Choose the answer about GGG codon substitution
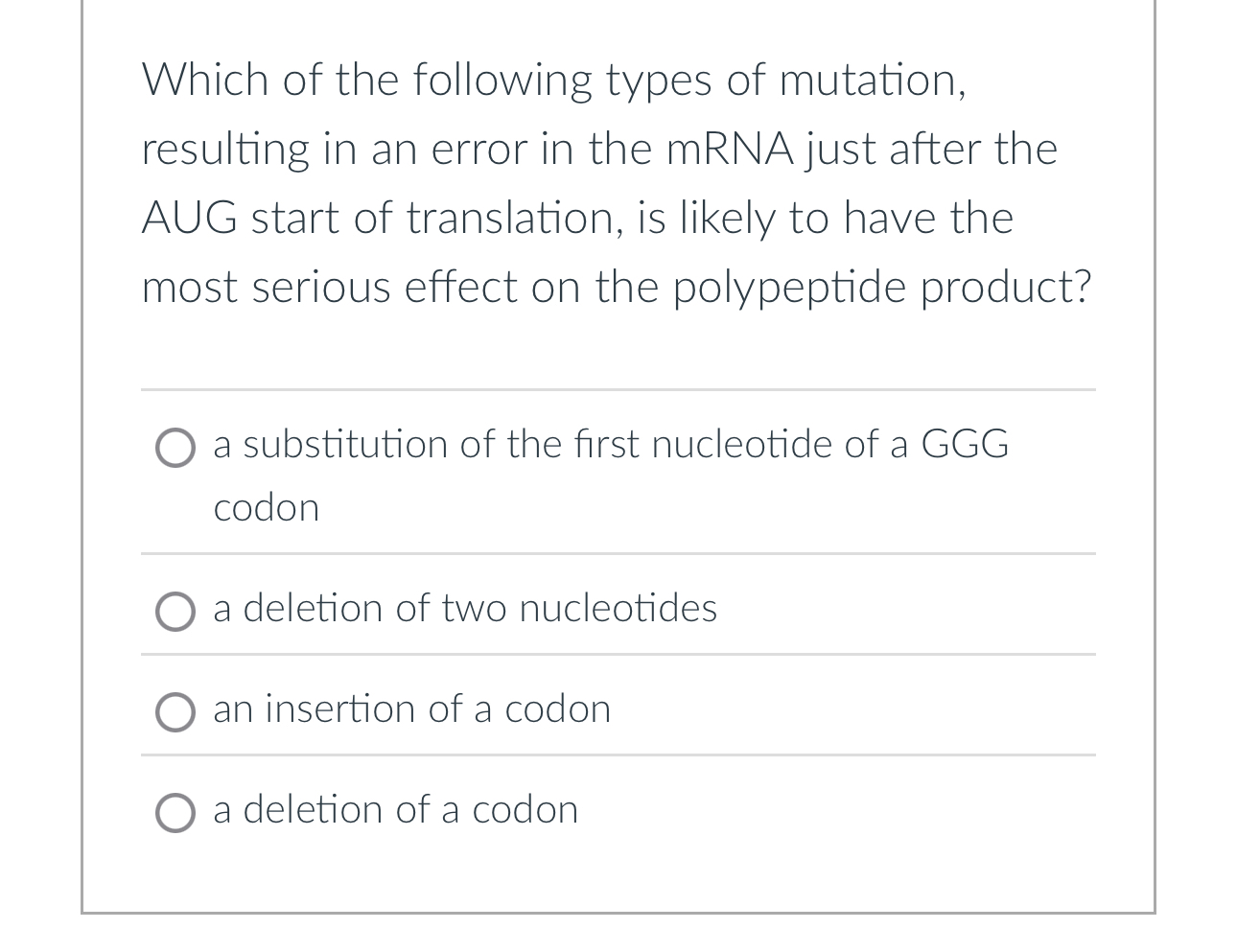The width and height of the screenshot is (1237, 952). point(611,444)
